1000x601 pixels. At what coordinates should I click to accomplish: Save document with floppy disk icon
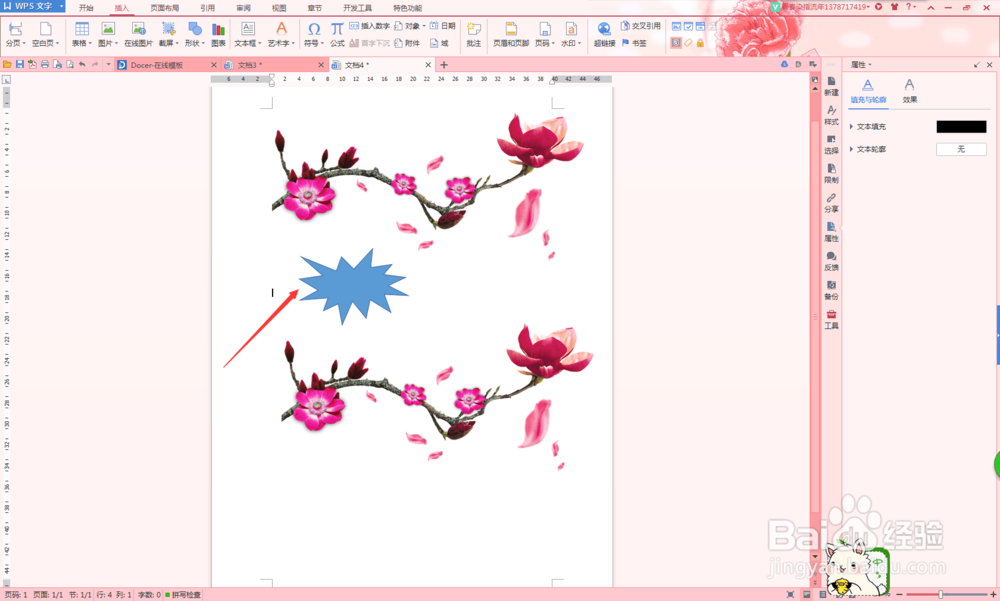coord(20,64)
